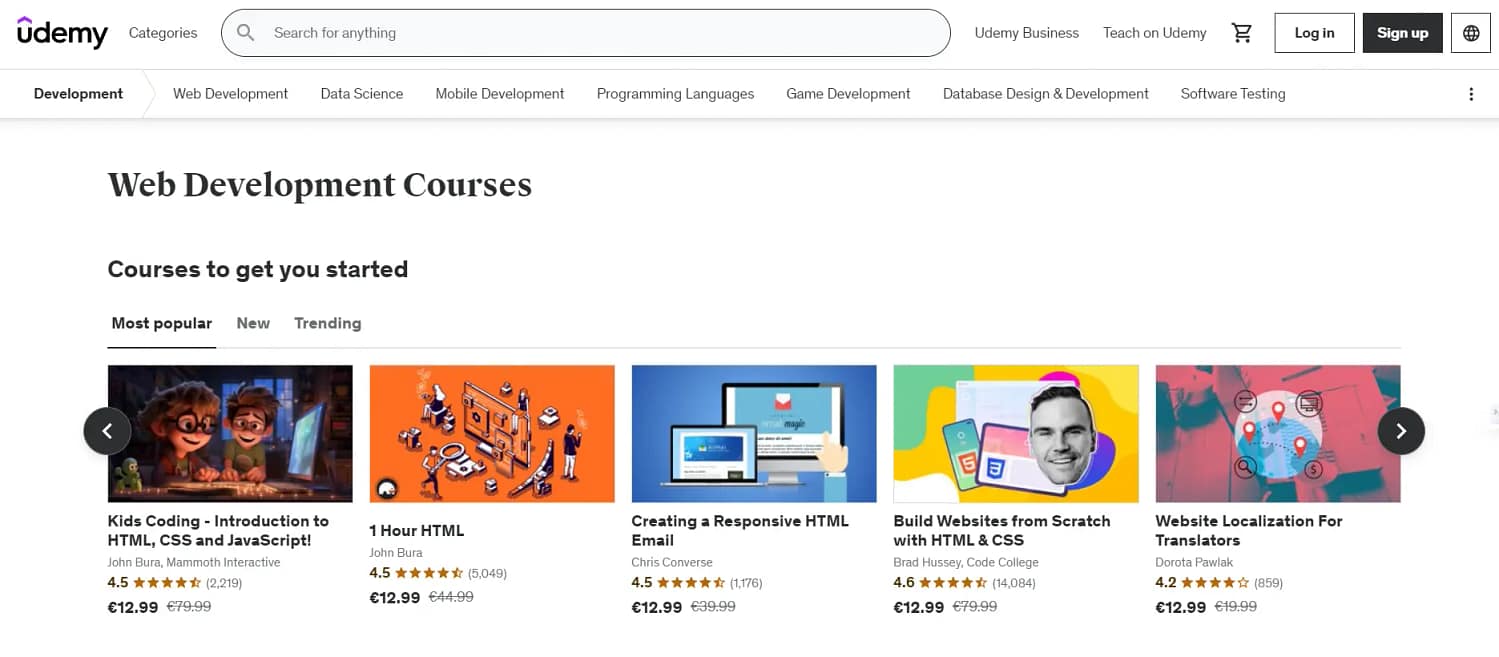1499x657 pixels.
Task: Click the Log in button
Action: pos(1313,32)
